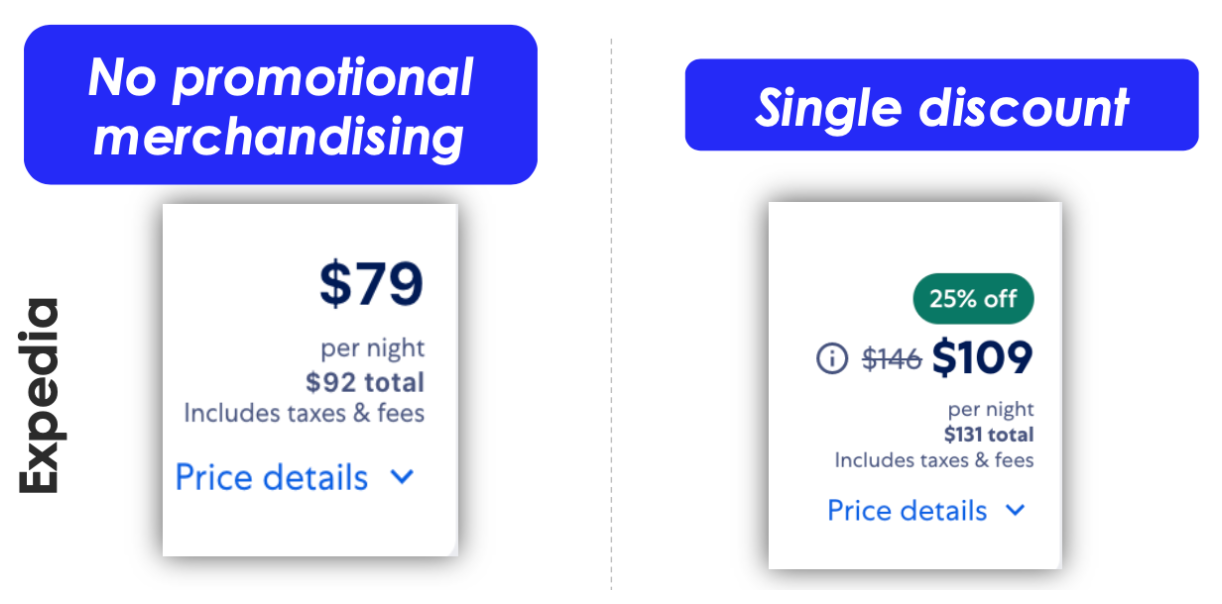Expand Price details chevron in the $79 card
The image size is (1222, 604).
coord(402,478)
